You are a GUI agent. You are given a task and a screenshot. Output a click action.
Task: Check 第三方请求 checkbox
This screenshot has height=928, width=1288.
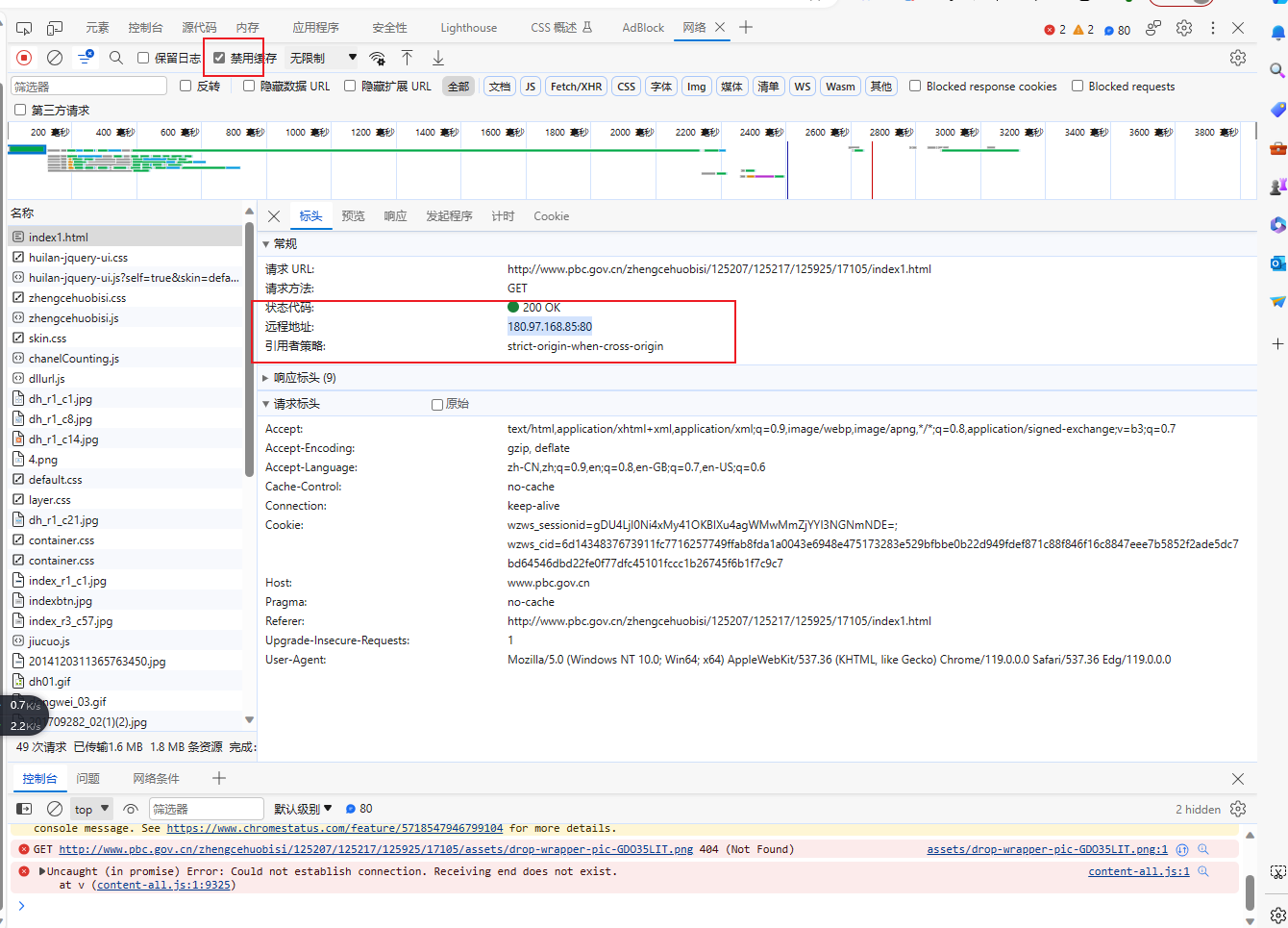(20, 110)
